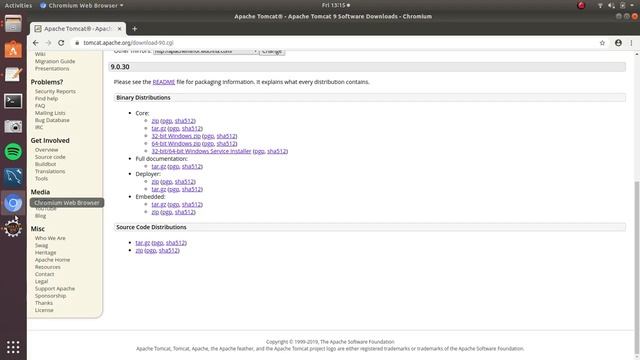Screen dimensions: 640x360
Task: Open the volume icon in the top bar
Action: click(x=611, y=5)
